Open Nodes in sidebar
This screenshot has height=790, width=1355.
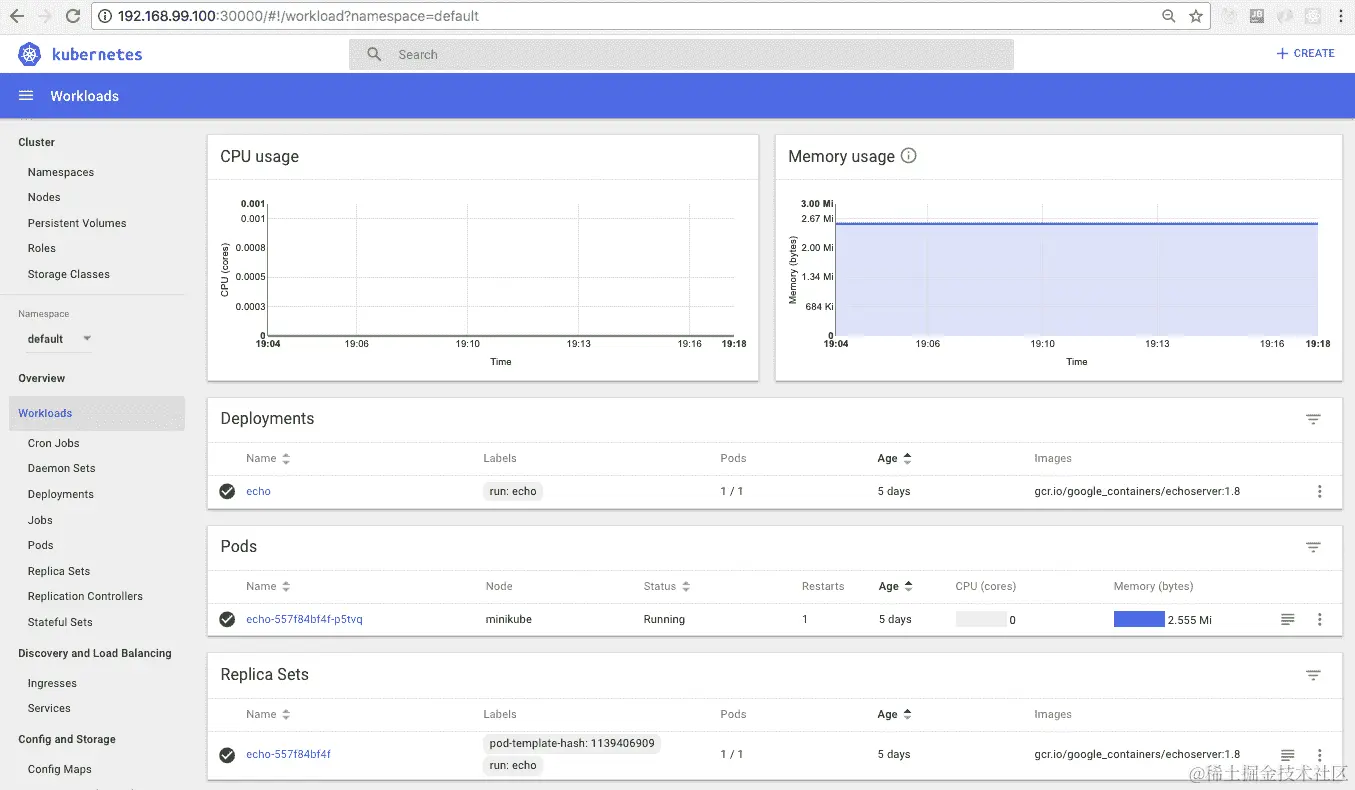(44, 197)
